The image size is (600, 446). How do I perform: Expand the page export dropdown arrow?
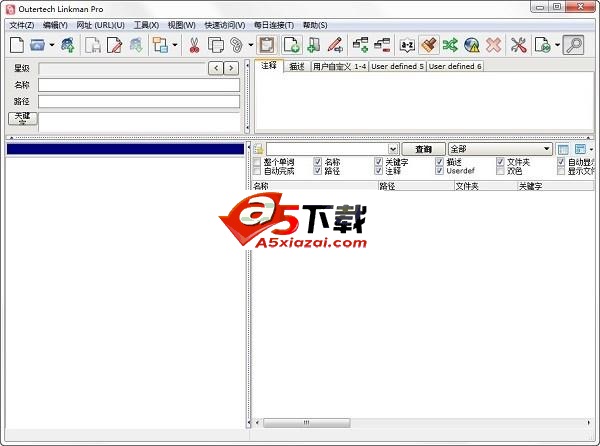[557, 45]
